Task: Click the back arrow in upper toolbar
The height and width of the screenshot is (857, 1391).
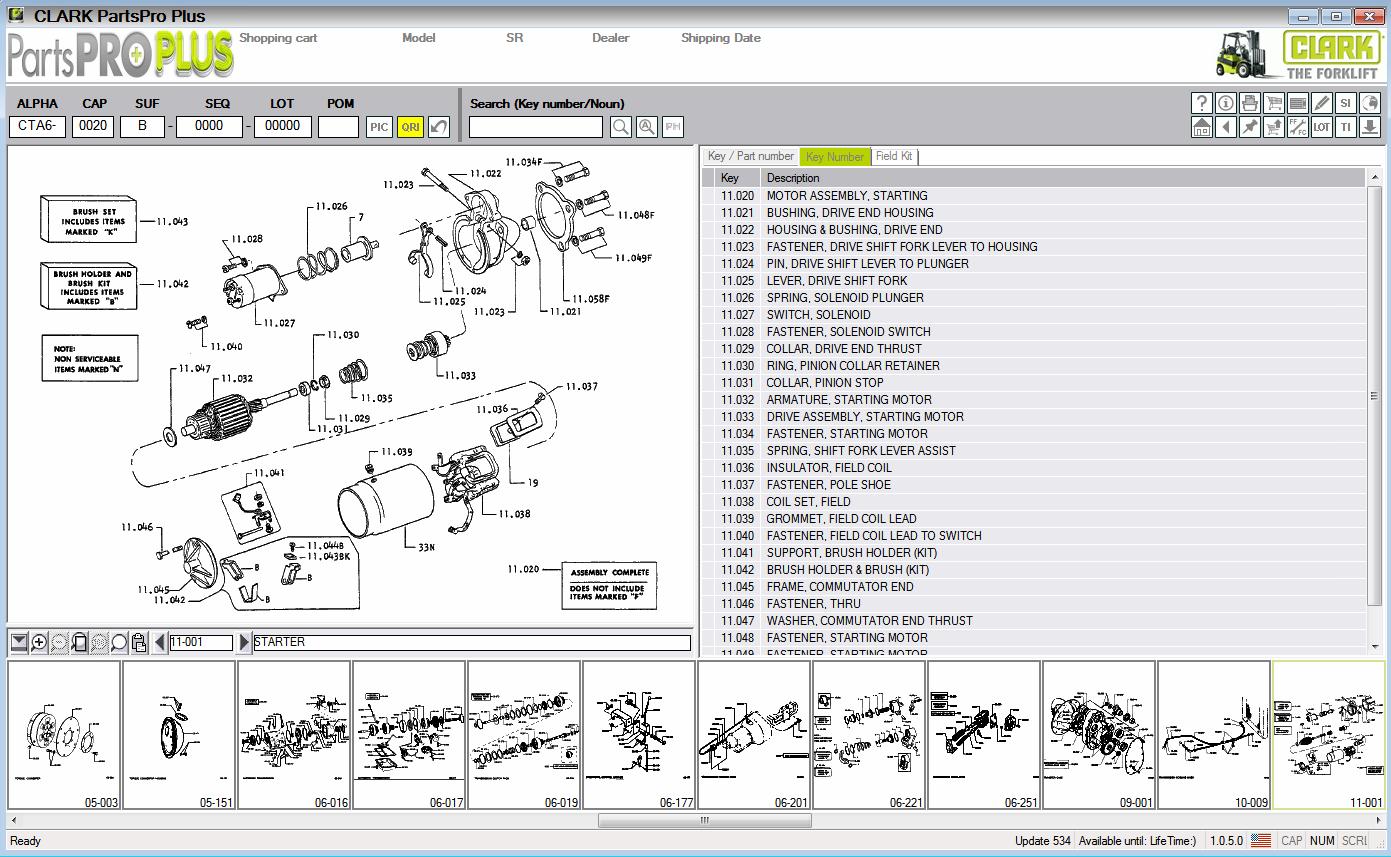Action: click(1227, 127)
